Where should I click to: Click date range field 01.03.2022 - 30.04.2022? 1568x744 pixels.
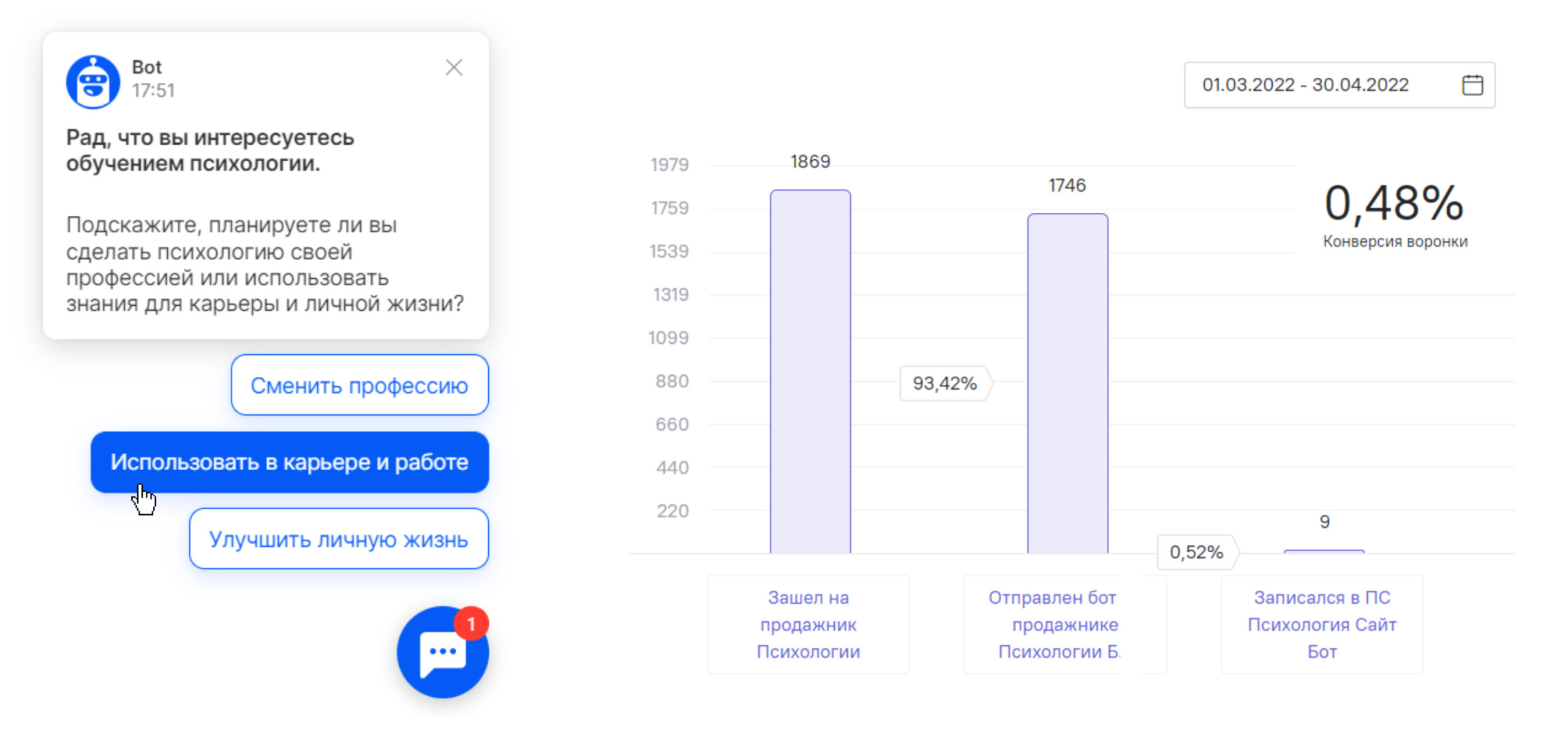coord(1339,85)
